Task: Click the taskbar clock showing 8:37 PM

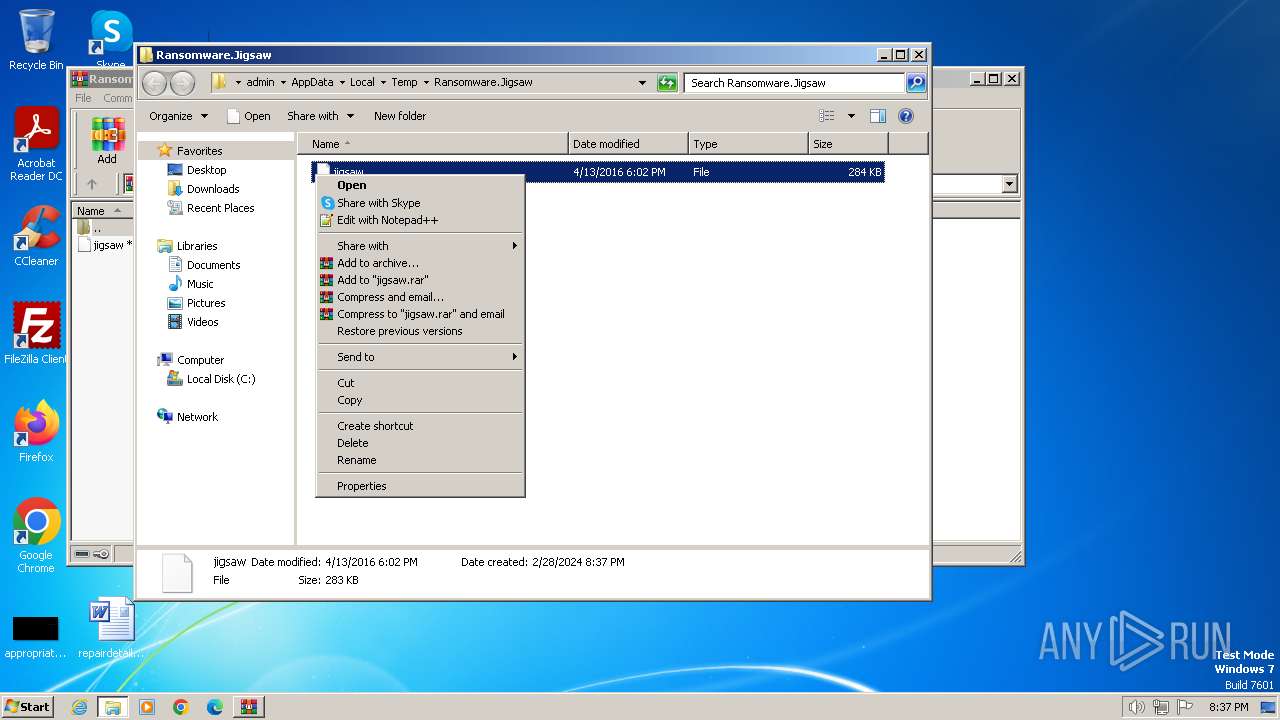Action: coord(1228,707)
